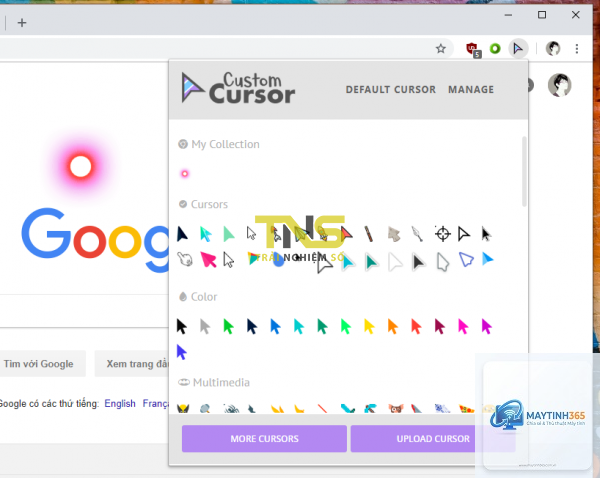
Task: Choose the red arrow cursor under Cursors
Action: point(346,233)
